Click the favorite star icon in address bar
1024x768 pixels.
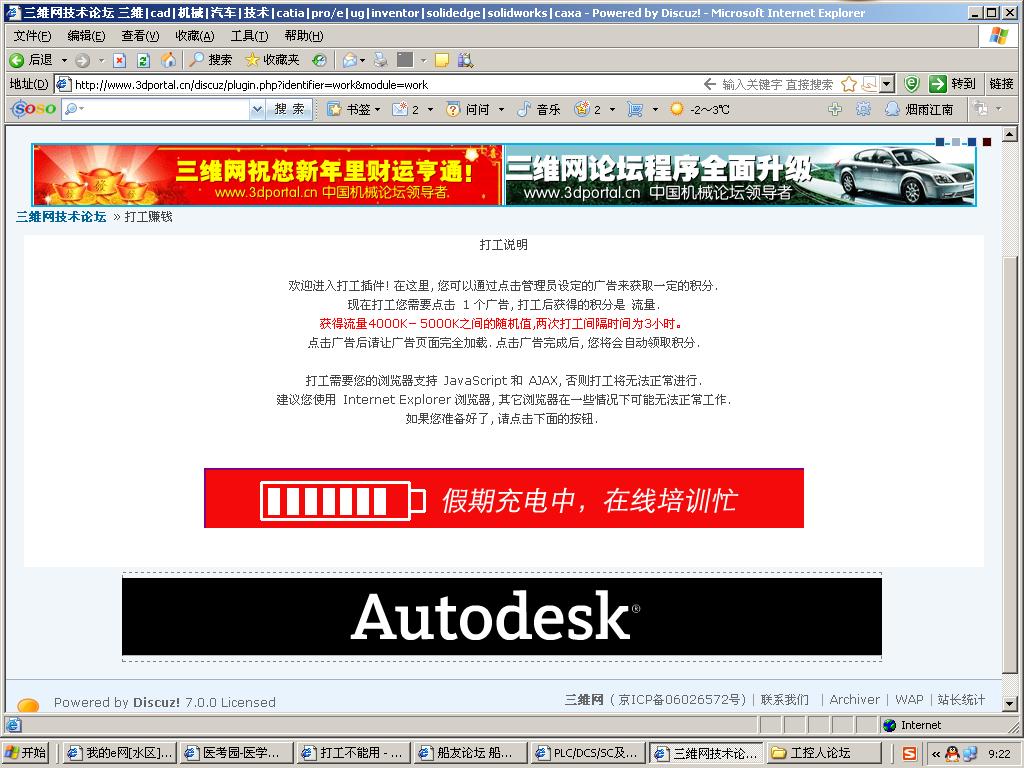[848, 84]
